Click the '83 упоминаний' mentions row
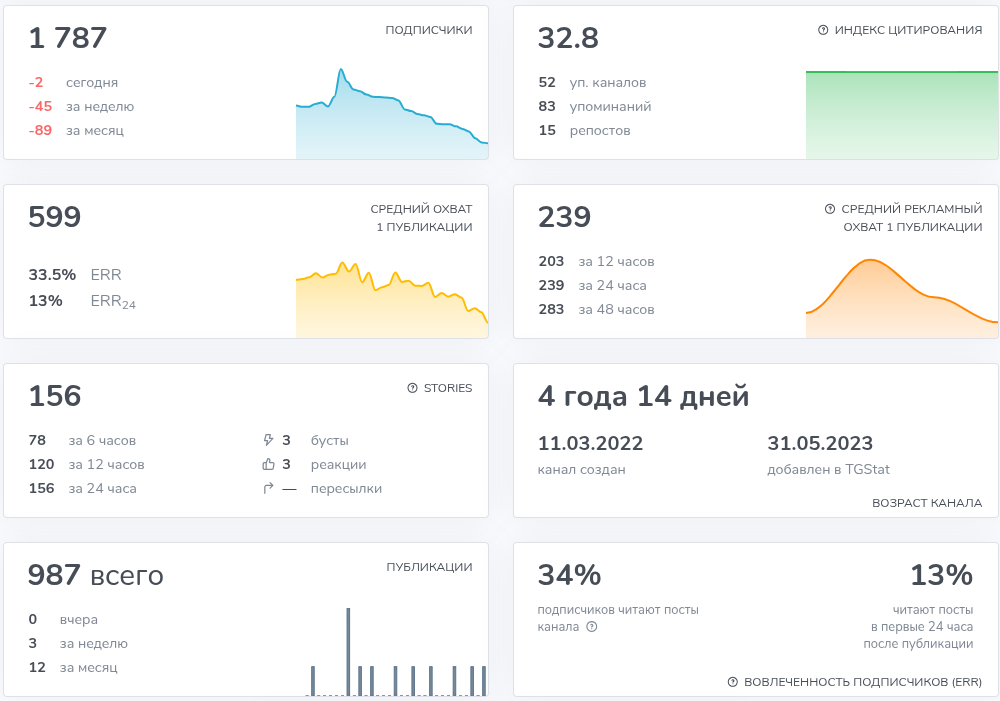This screenshot has width=1000, height=701. [594, 106]
